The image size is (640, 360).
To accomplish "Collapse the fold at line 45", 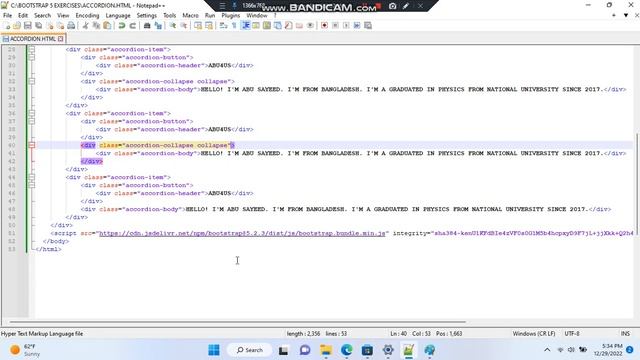I will pyautogui.click(x=31, y=185).
